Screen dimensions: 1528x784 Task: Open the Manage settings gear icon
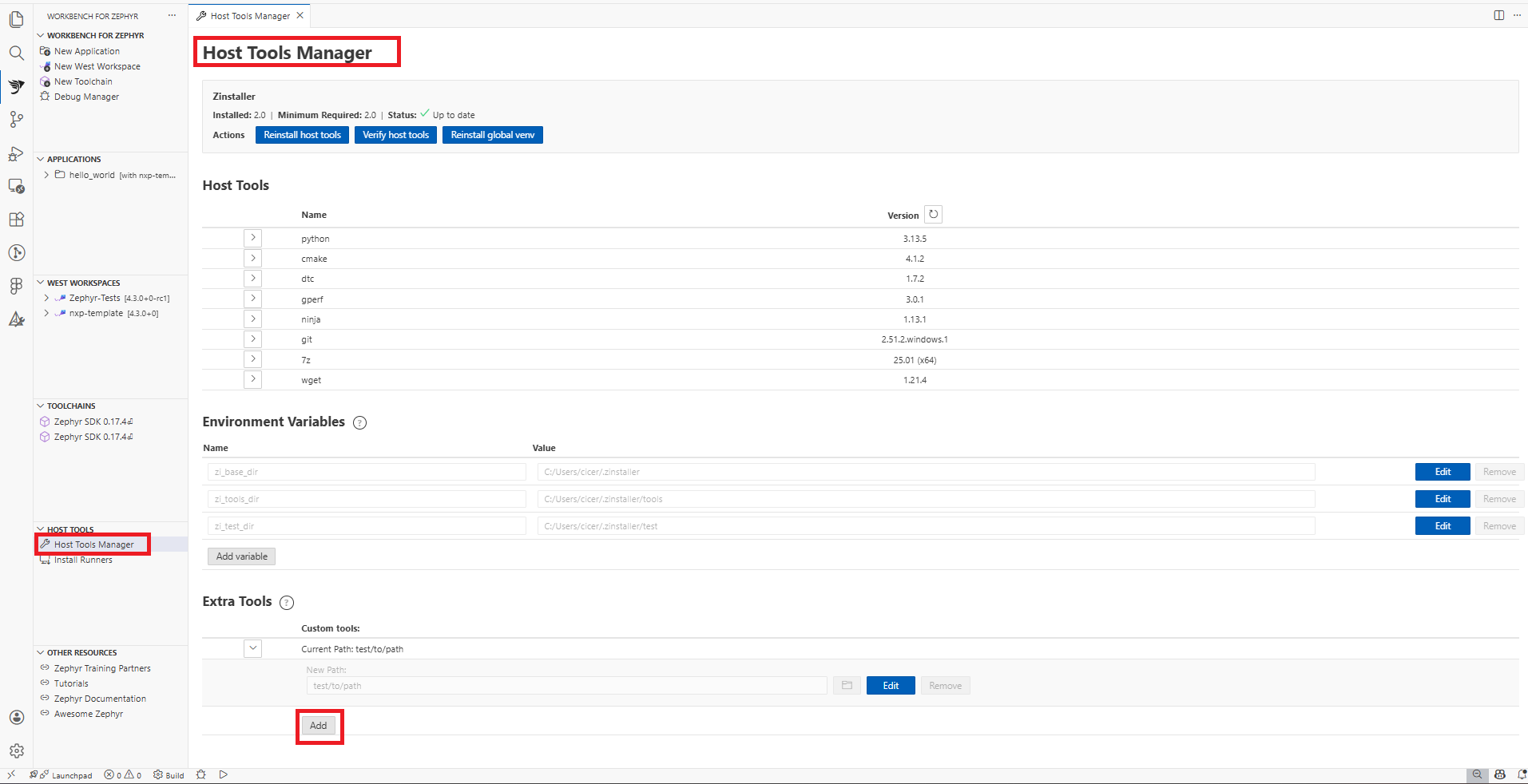[16, 750]
